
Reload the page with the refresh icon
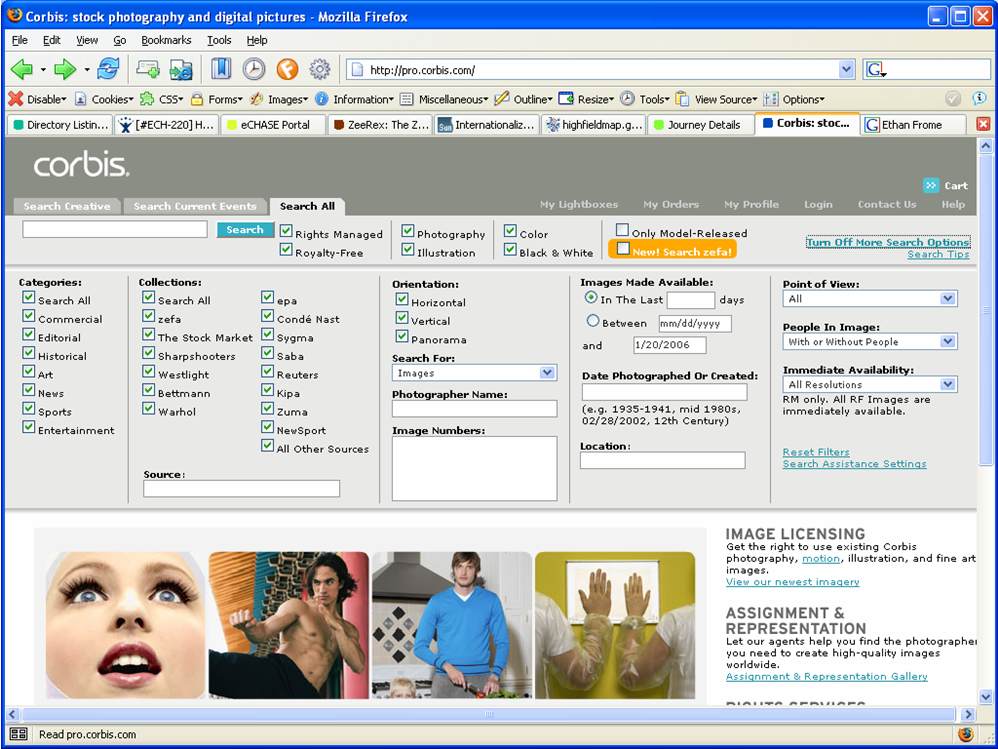[108, 69]
